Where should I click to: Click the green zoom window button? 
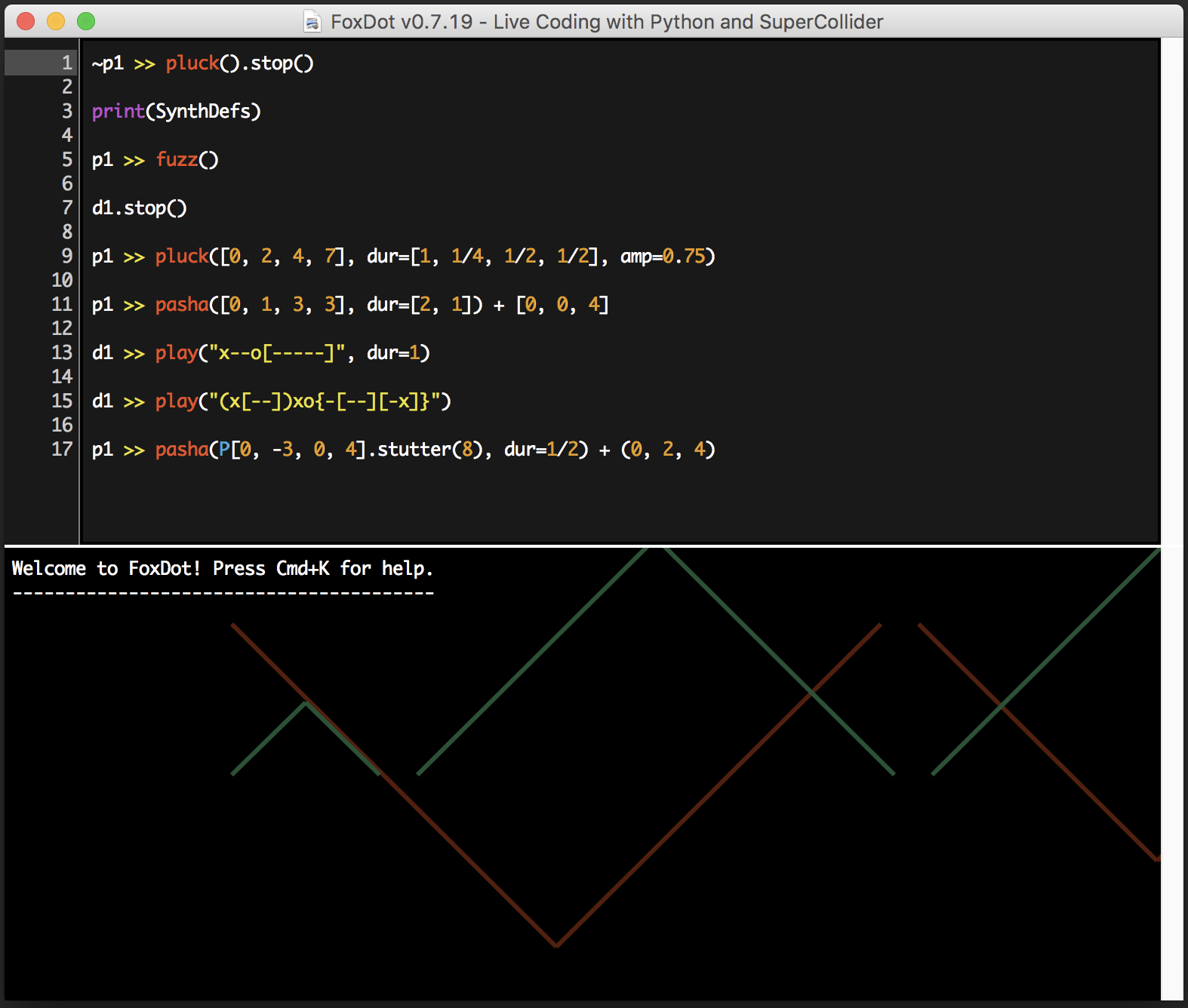[86, 21]
